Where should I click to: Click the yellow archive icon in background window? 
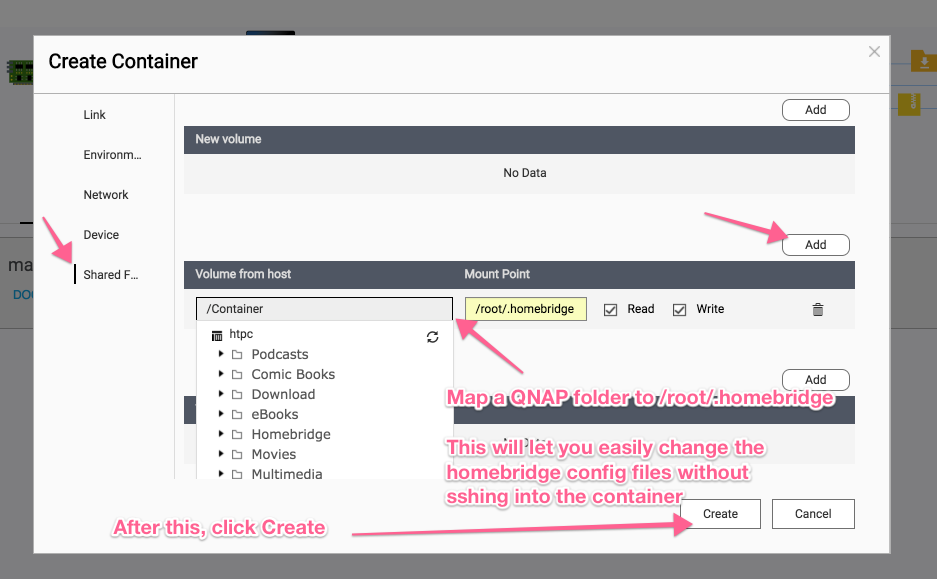(909, 104)
